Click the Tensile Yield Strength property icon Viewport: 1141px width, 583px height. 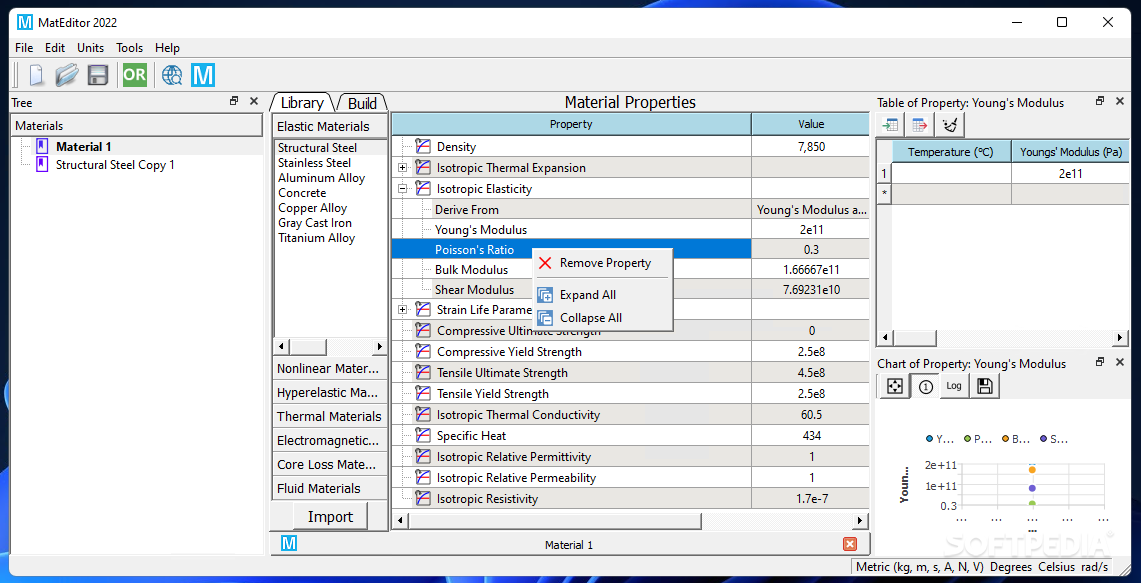(x=423, y=393)
